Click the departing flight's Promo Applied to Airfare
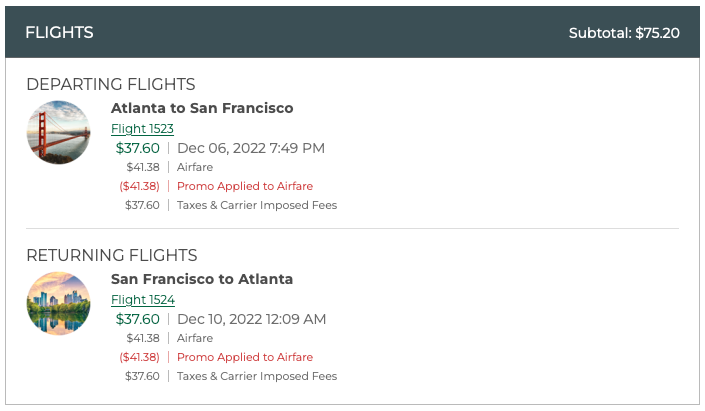The height and width of the screenshot is (411, 705). [x=245, y=186]
